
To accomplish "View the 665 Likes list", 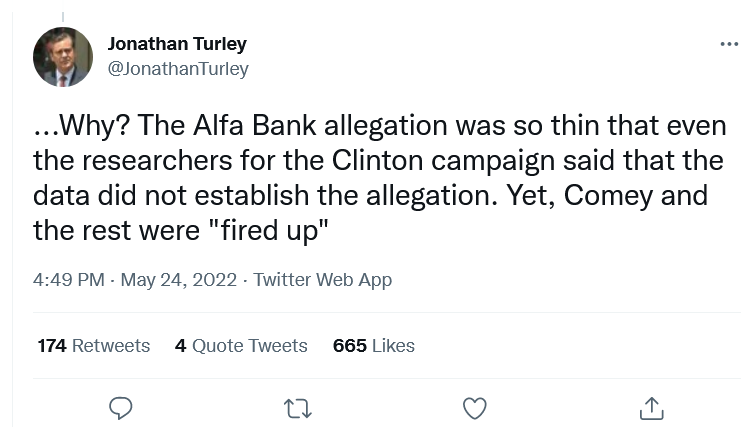I will tap(374, 346).
